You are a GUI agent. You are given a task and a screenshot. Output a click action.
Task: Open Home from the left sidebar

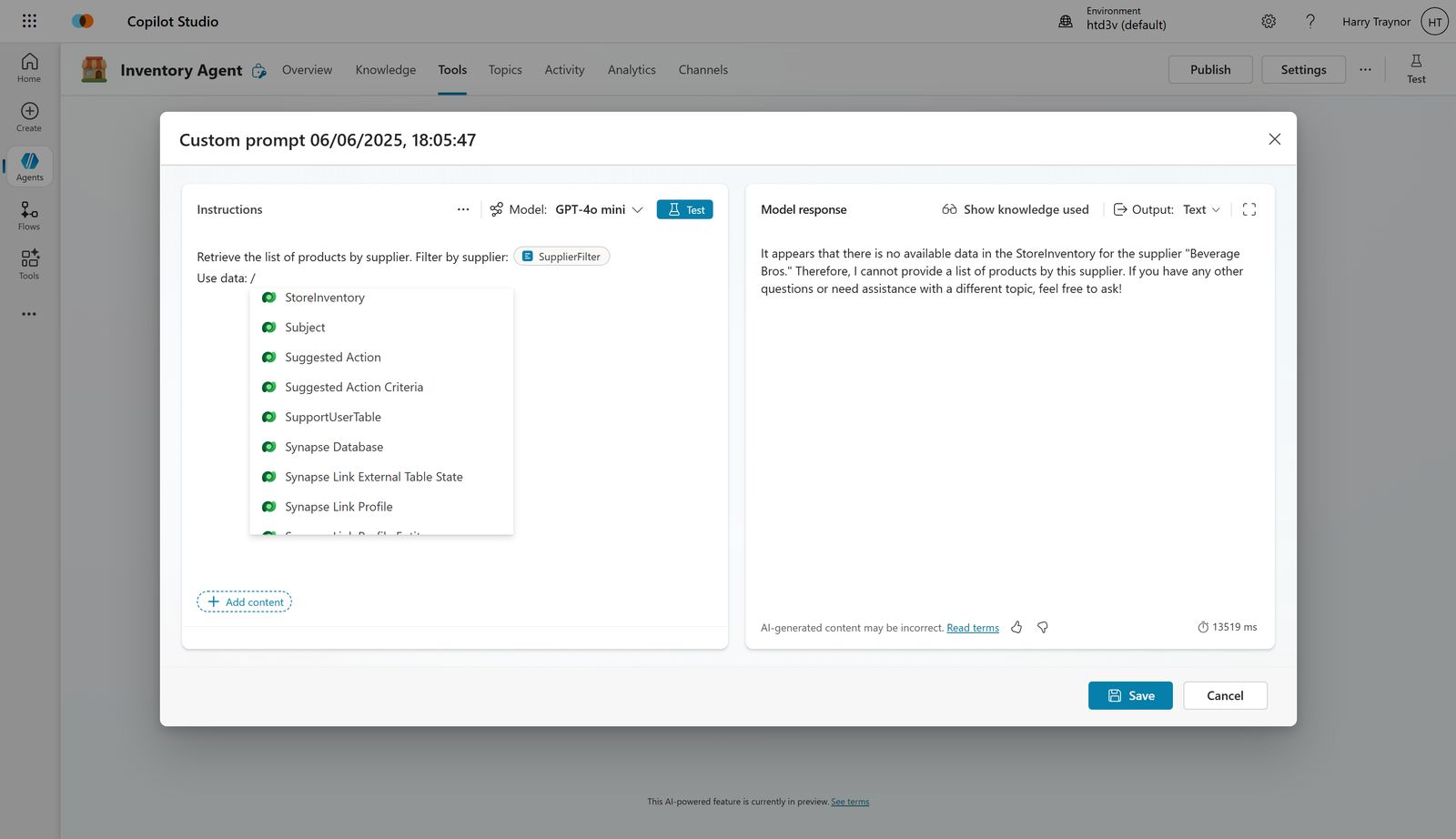pos(28,66)
